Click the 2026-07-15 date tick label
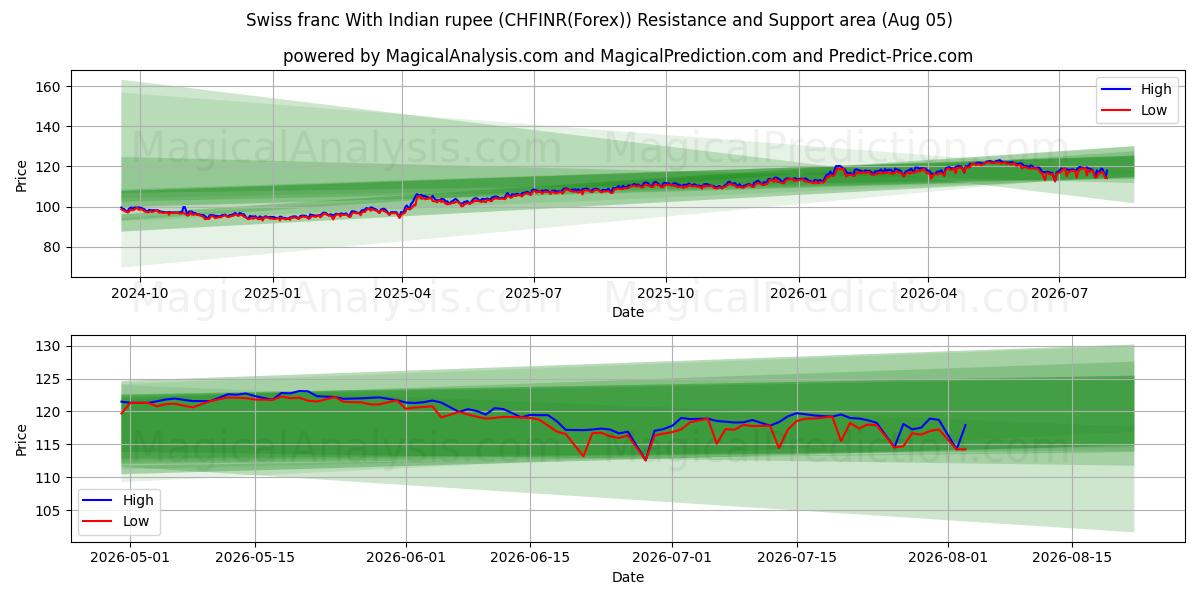 (797, 556)
